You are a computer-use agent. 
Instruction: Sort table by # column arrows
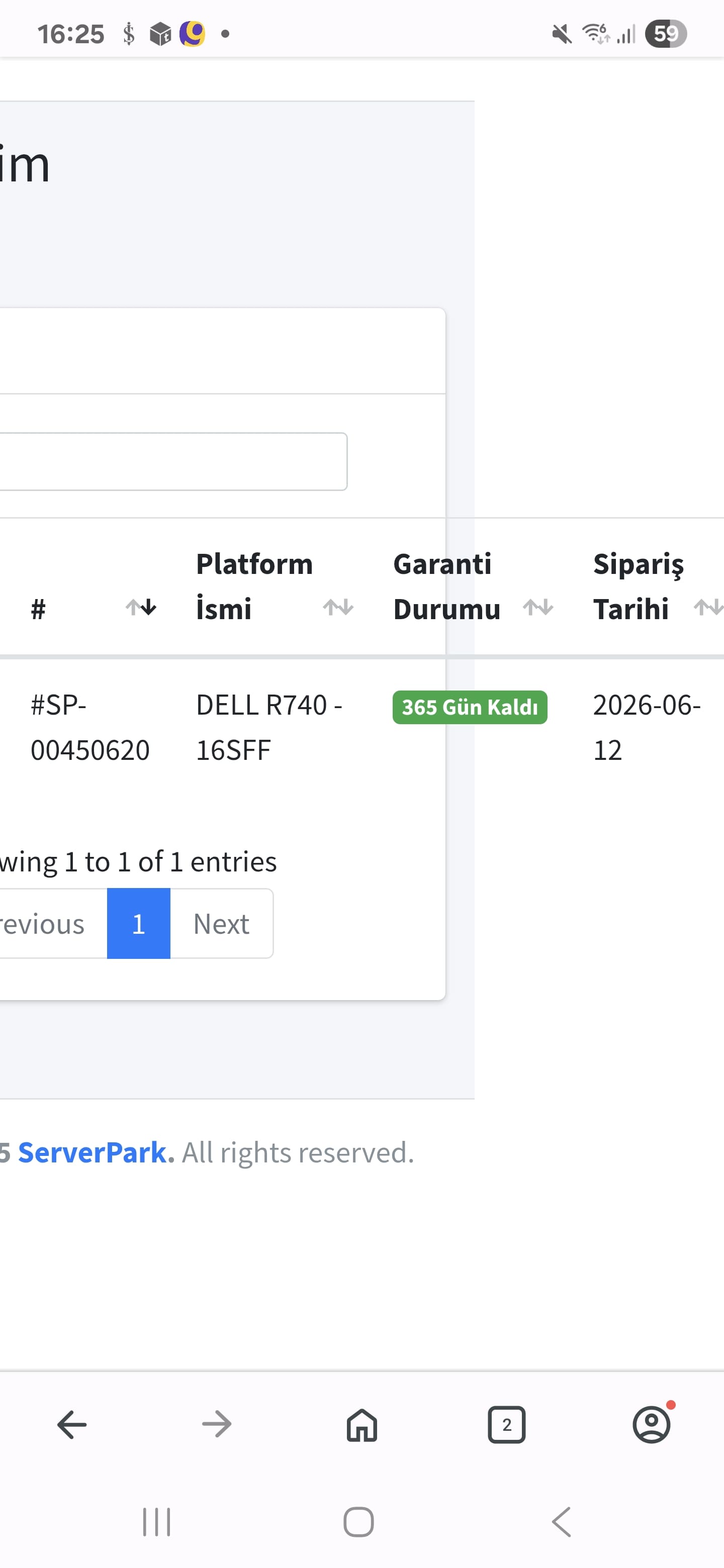point(141,607)
